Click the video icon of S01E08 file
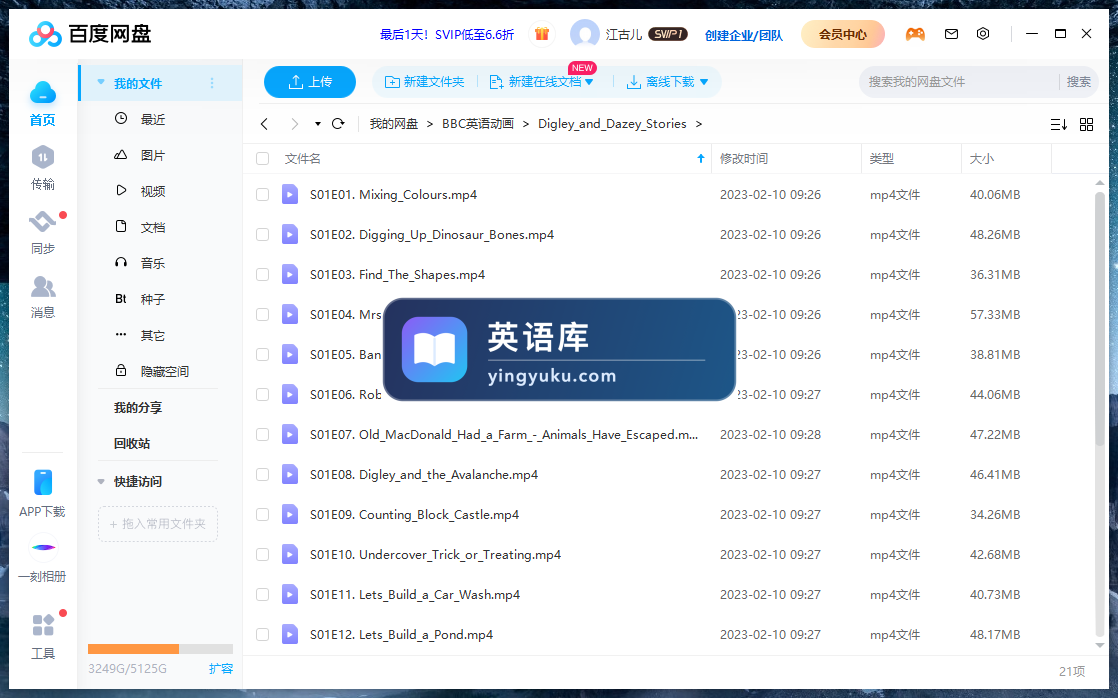 289,474
